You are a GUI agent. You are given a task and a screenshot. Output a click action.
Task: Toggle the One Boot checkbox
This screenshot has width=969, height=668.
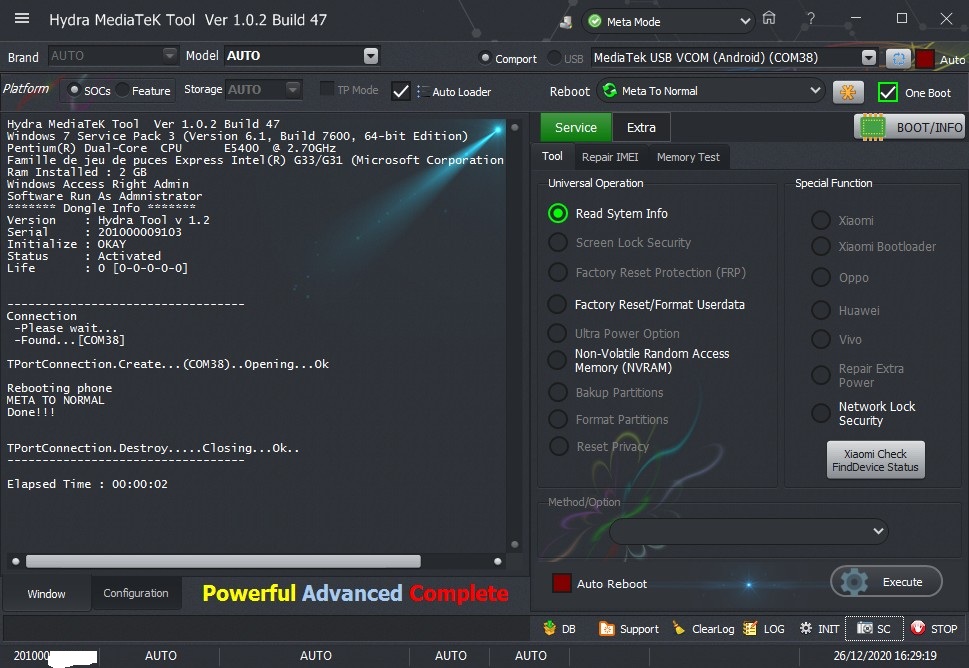pyautogui.click(x=887, y=93)
